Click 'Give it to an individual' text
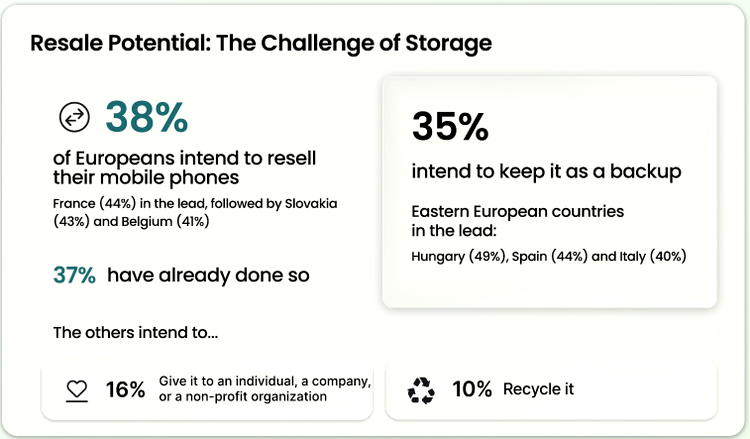Screen dimensions: 750x439 265,382
